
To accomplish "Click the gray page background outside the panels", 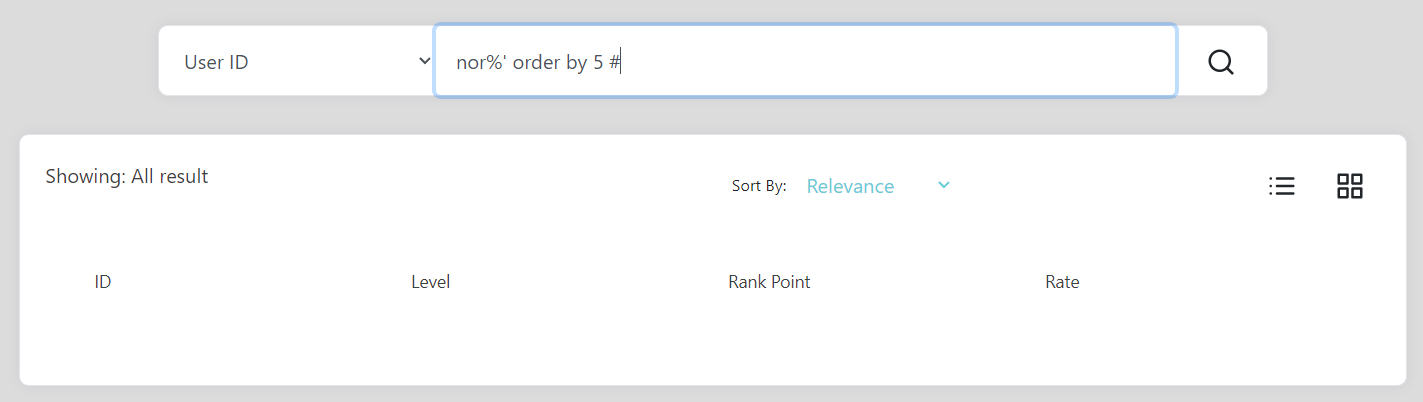I will [80, 60].
